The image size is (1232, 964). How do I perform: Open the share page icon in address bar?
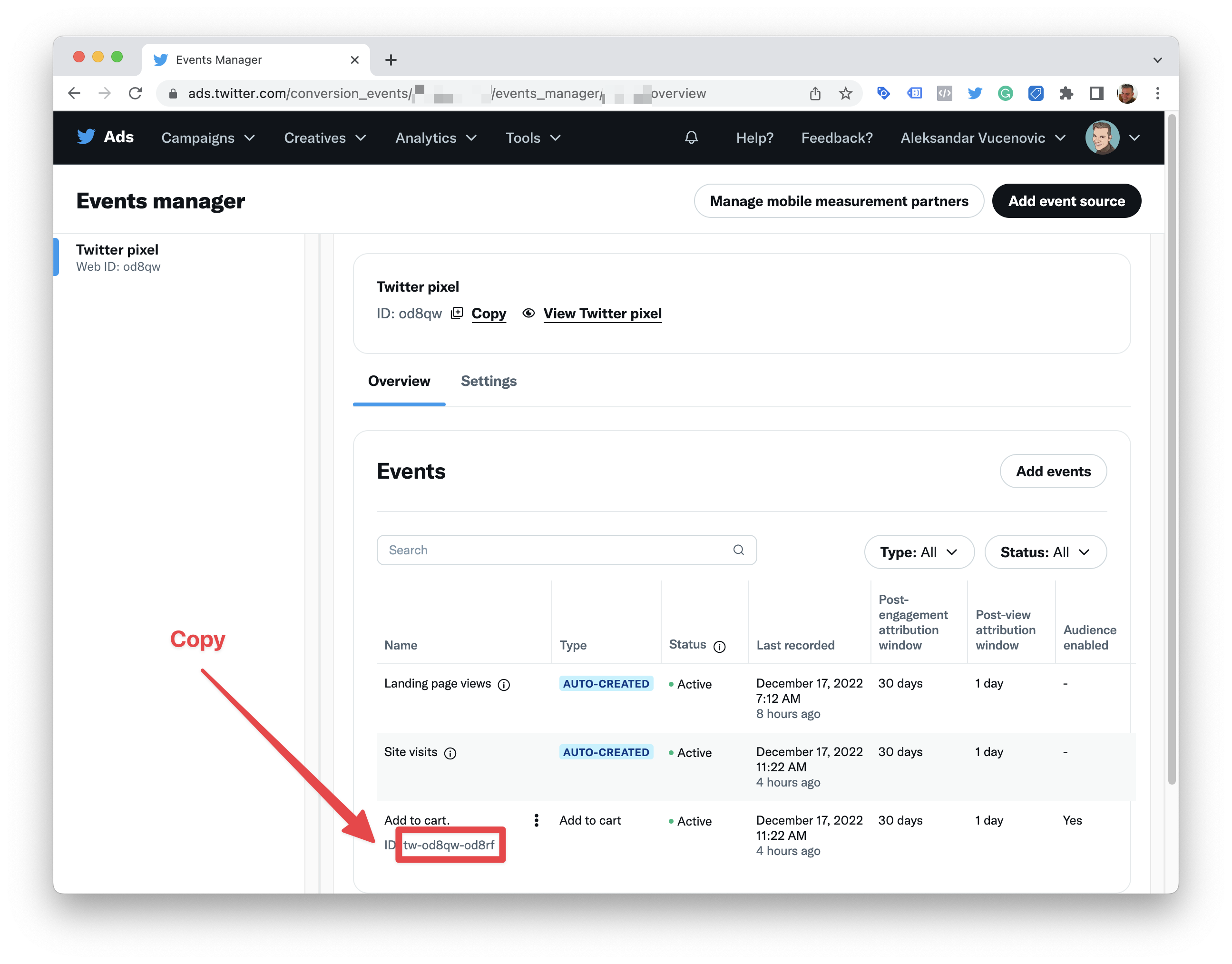pos(815,93)
